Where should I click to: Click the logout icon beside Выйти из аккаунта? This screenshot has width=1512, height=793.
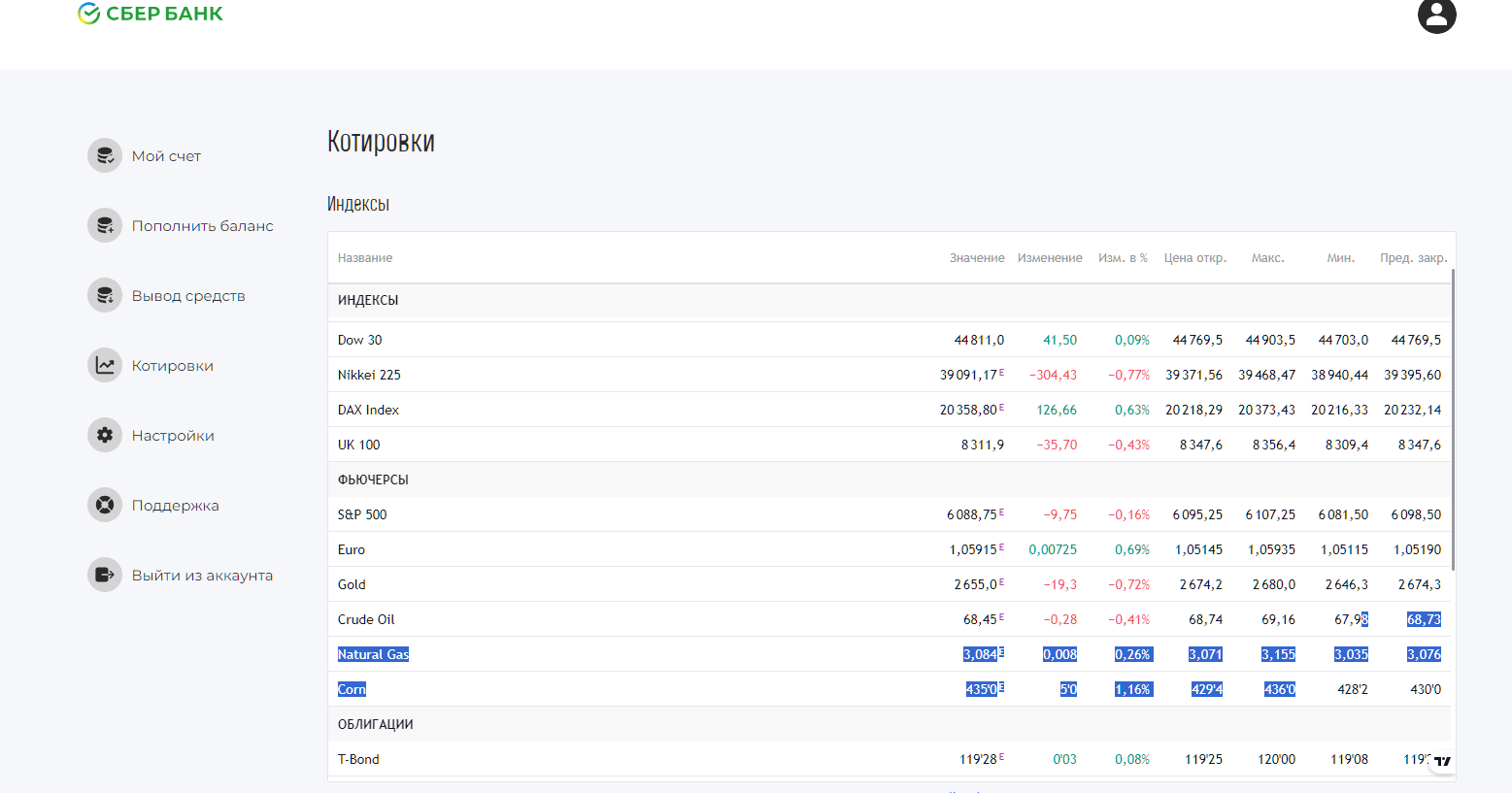pyautogui.click(x=105, y=575)
